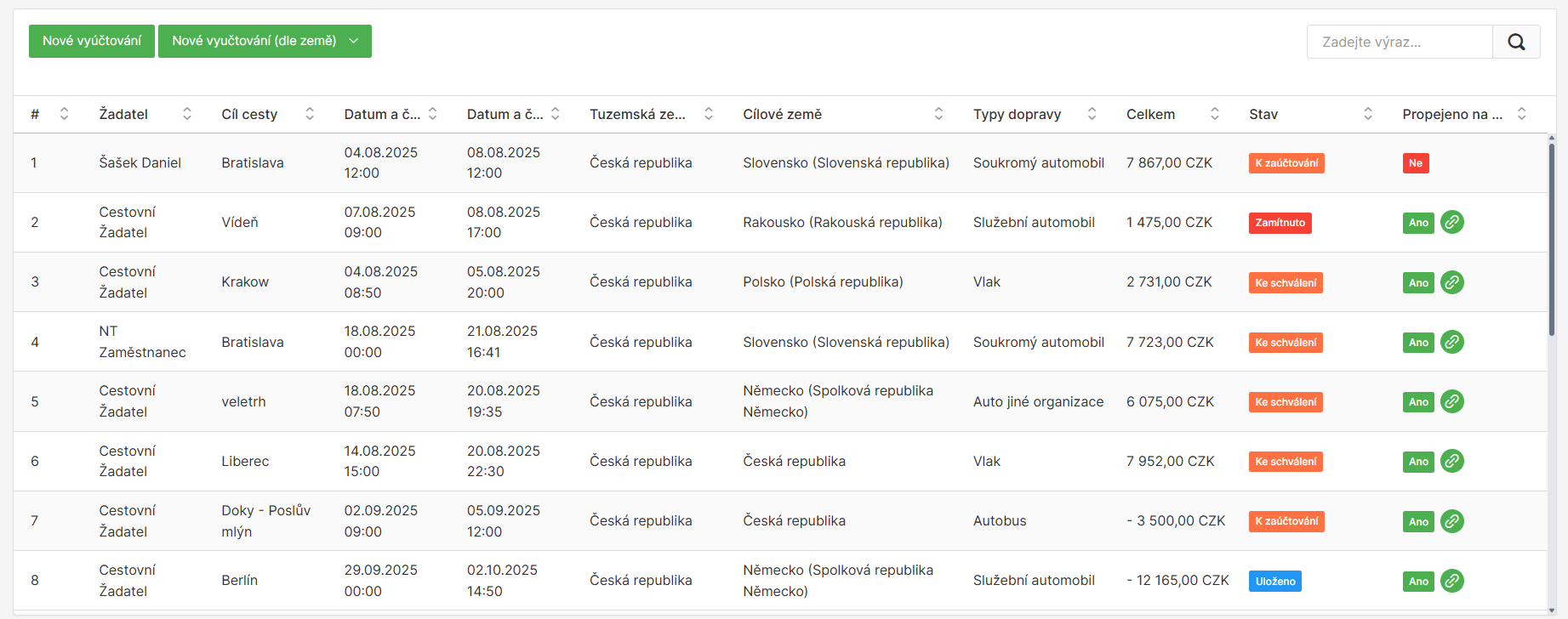Click the green Ano badge in row 2

click(1418, 223)
